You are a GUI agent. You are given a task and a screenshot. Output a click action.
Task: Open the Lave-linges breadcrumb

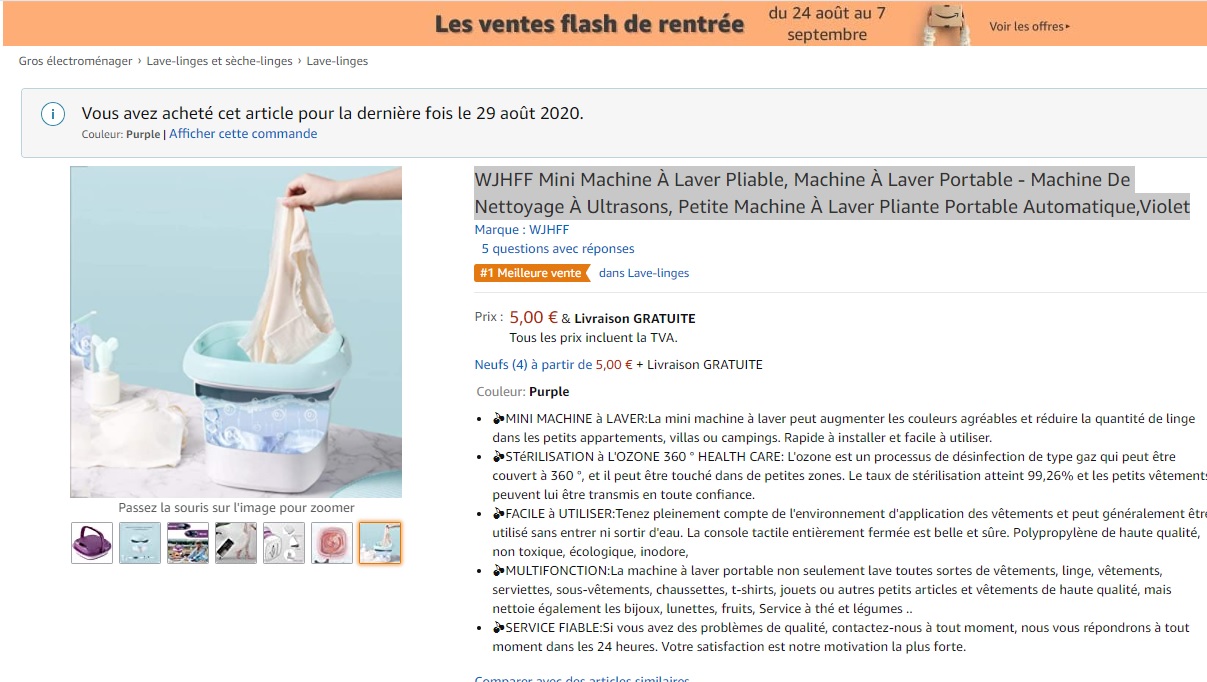pos(337,61)
